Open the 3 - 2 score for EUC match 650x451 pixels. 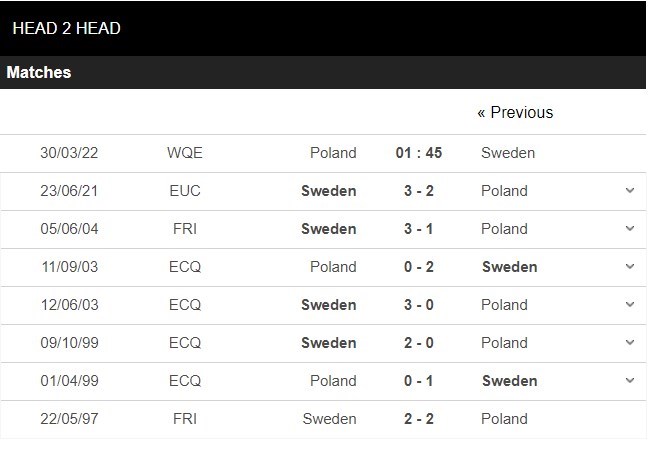[x=419, y=191]
